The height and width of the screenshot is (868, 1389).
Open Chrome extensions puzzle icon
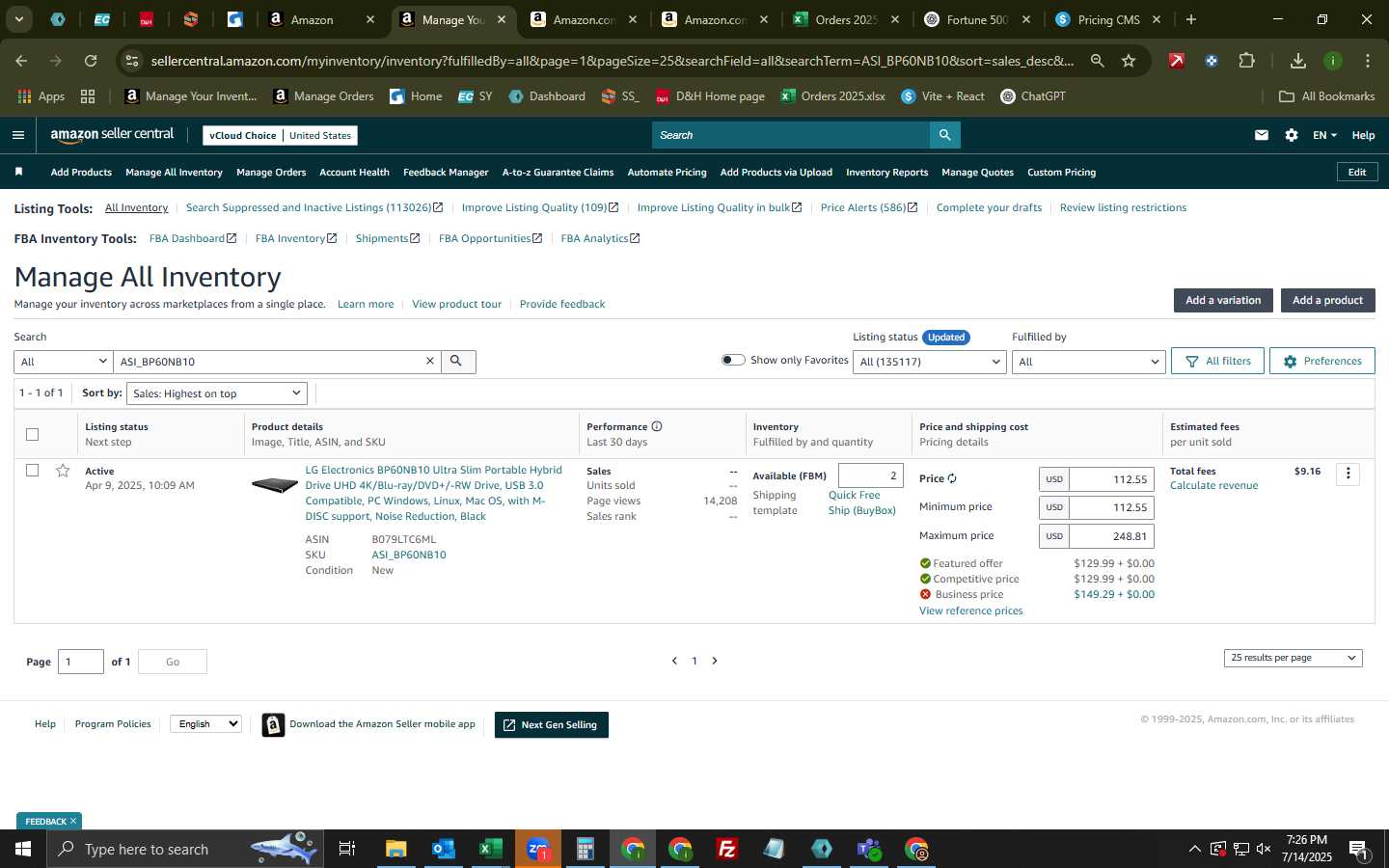(1246, 61)
